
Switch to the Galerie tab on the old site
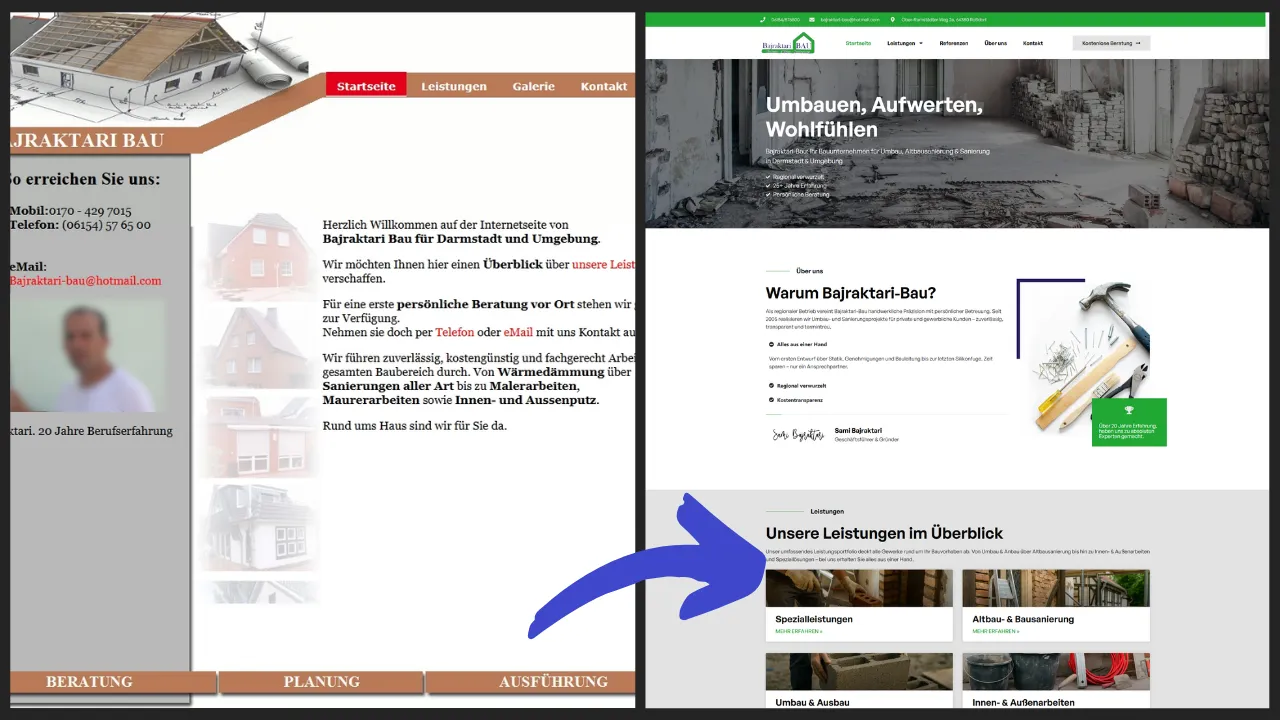coord(533,86)
